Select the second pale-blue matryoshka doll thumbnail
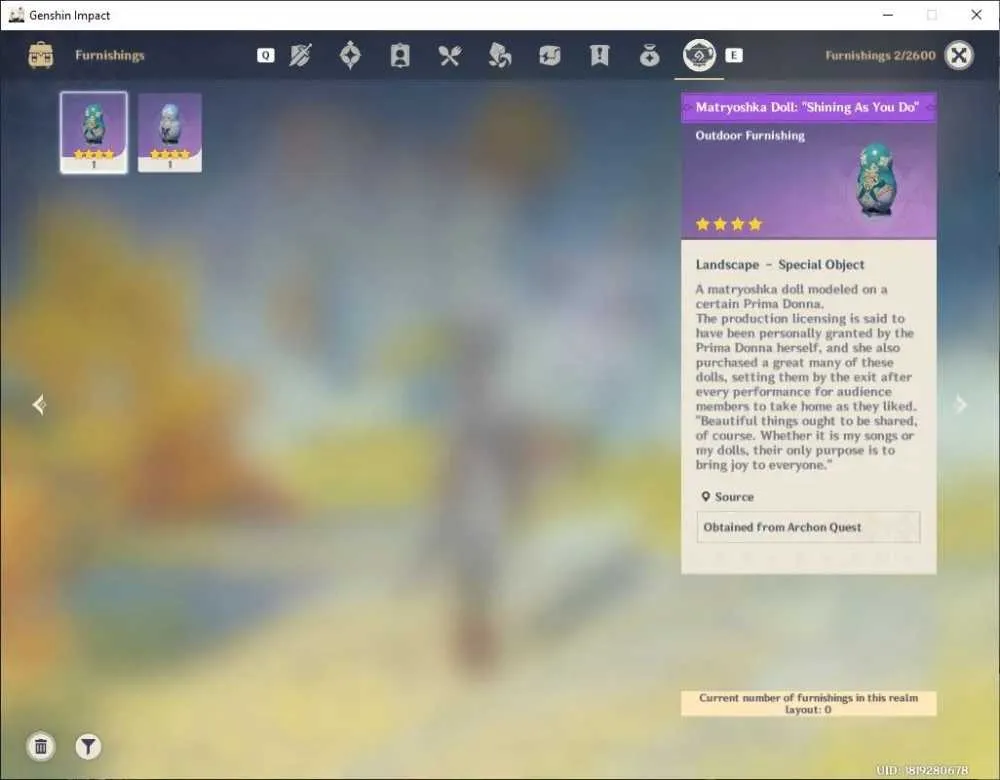Viewport: 1000px width, 780px height. click(170, 132)
